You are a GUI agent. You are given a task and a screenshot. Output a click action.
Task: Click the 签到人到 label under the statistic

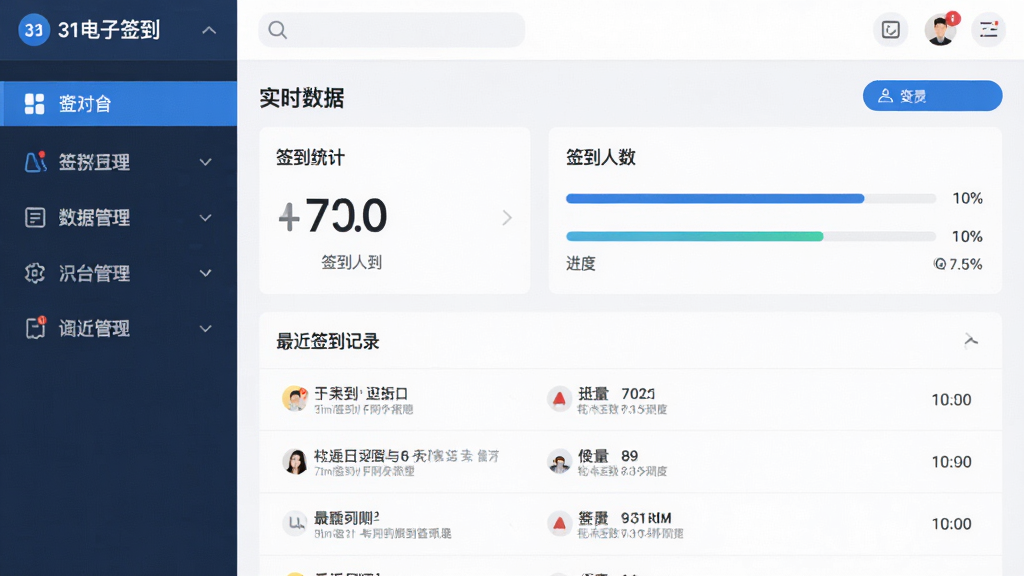click(351, 263)
